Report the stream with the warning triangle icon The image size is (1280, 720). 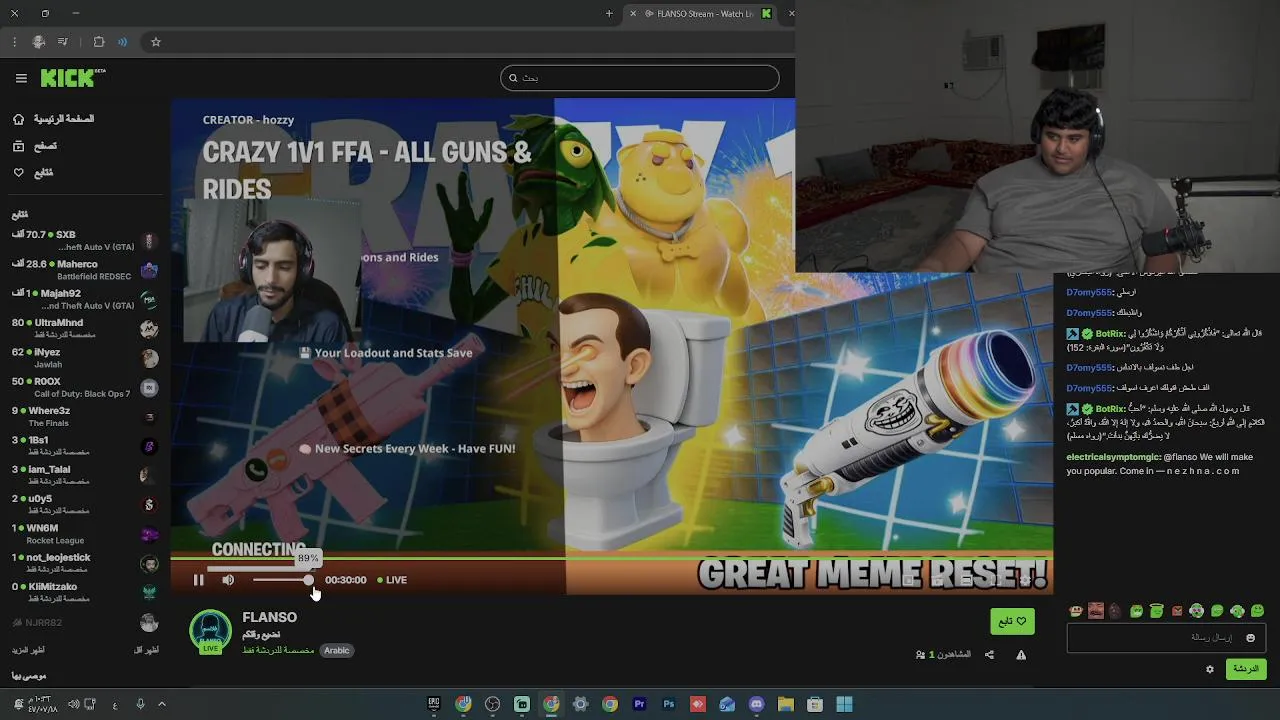coord(1021,655)
